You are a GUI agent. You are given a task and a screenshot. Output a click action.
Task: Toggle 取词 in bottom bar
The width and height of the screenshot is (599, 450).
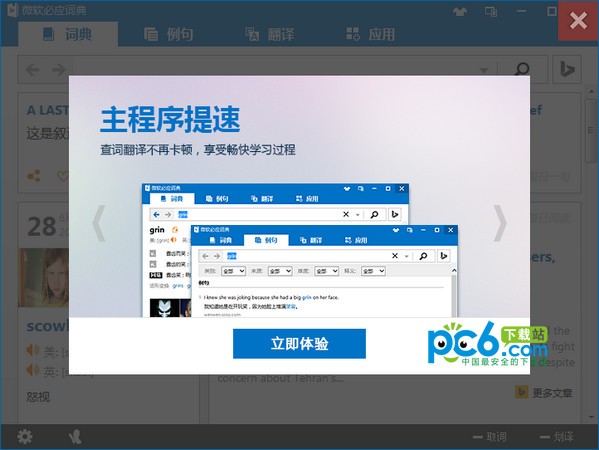click(490, 437)
